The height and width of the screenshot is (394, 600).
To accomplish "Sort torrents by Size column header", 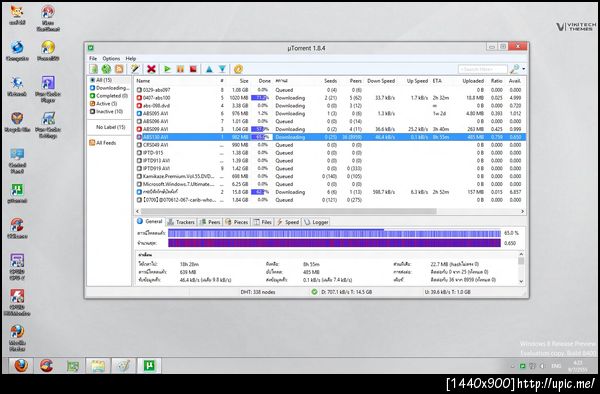I will 244,81.
